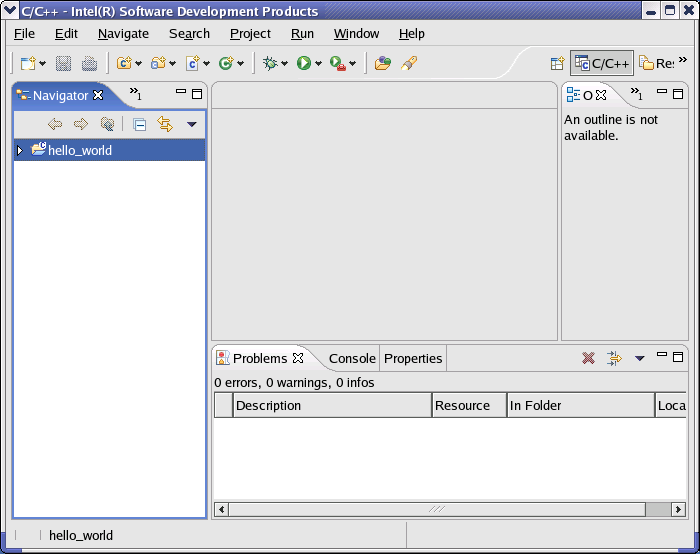Open New Source File dropdown arrow
The image size is (700, 554).
pos(206,64)
